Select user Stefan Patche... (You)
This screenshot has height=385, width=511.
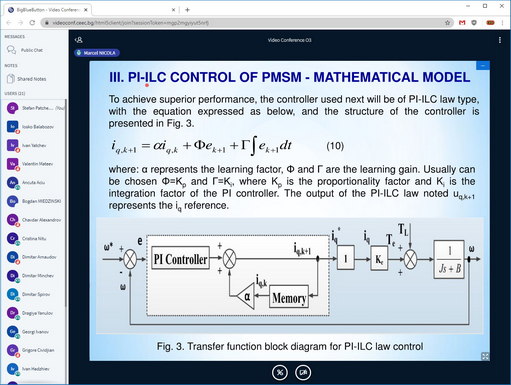tap(34, 108)
